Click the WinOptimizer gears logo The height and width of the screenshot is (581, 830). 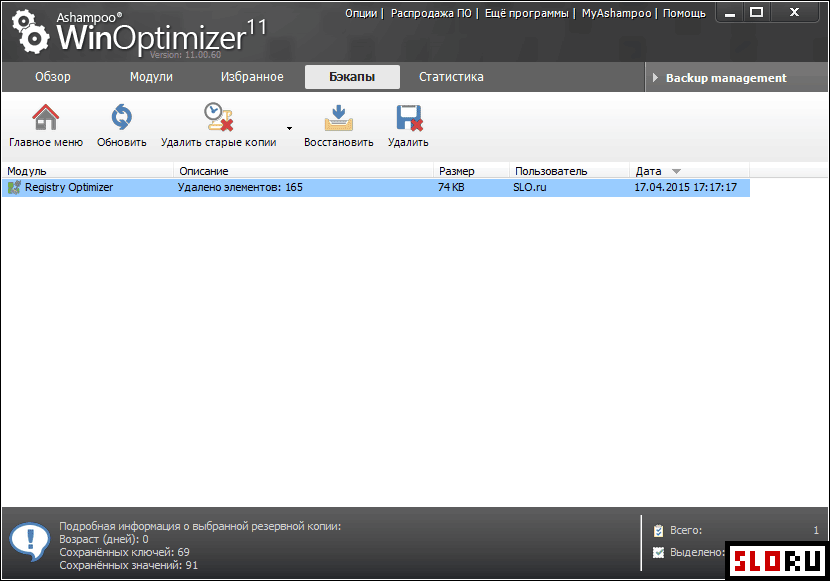coord(30,32)
